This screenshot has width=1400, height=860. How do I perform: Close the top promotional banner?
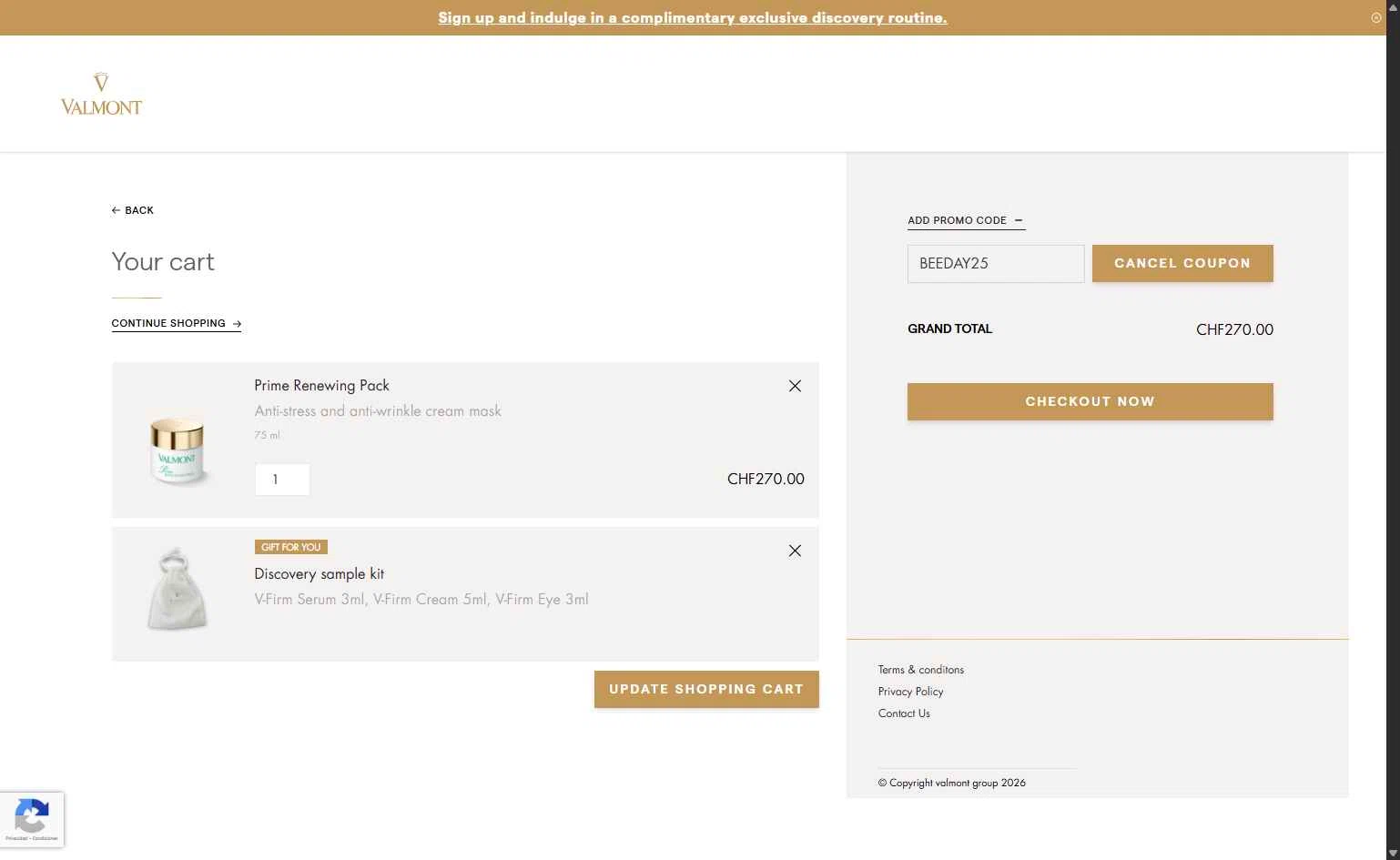tap(1375, 17)
